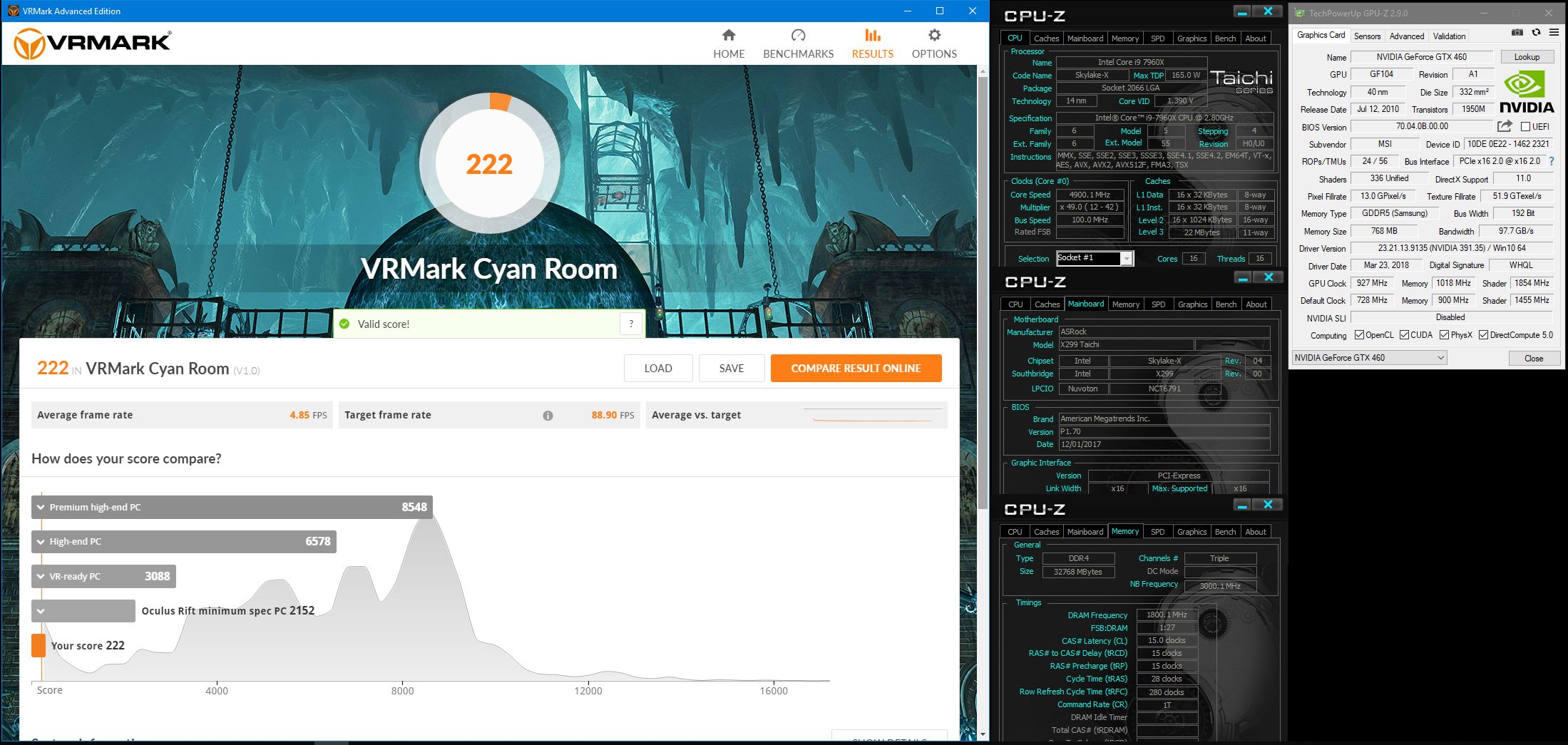Open the NVIDIA GeForce GTX 460 GPU dropdown

(1370, 358)
